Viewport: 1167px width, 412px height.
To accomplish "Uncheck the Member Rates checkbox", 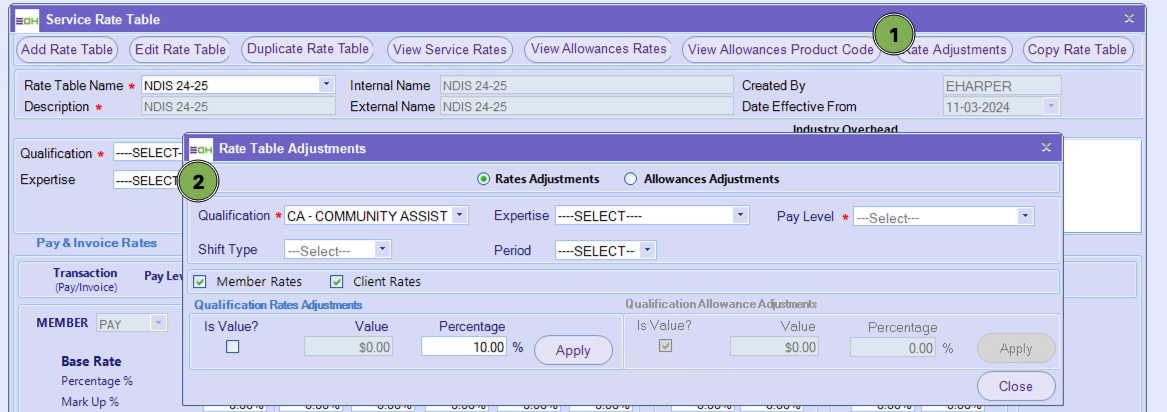I will click(200, 282).
